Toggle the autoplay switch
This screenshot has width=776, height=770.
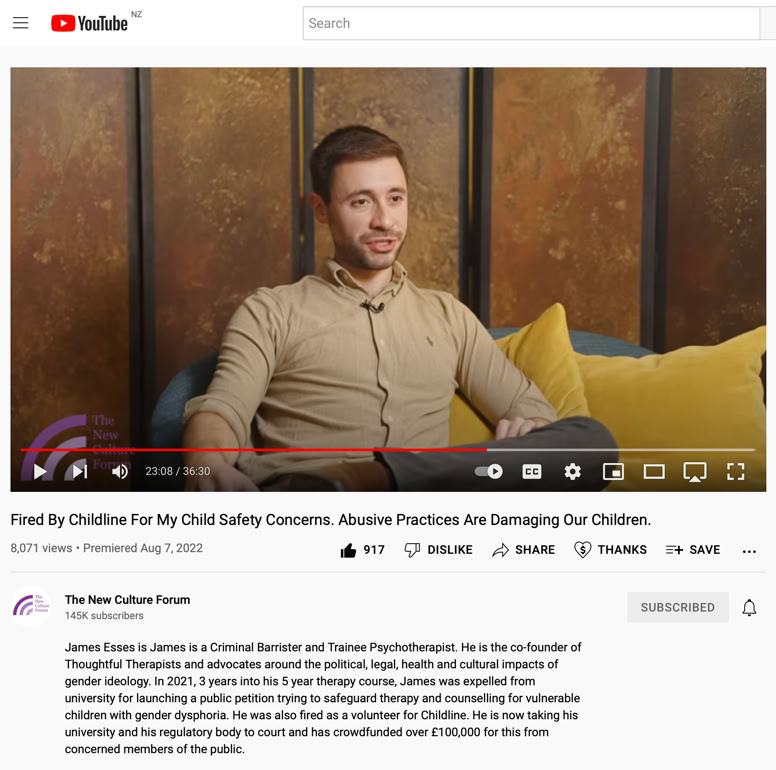(488, 472)
